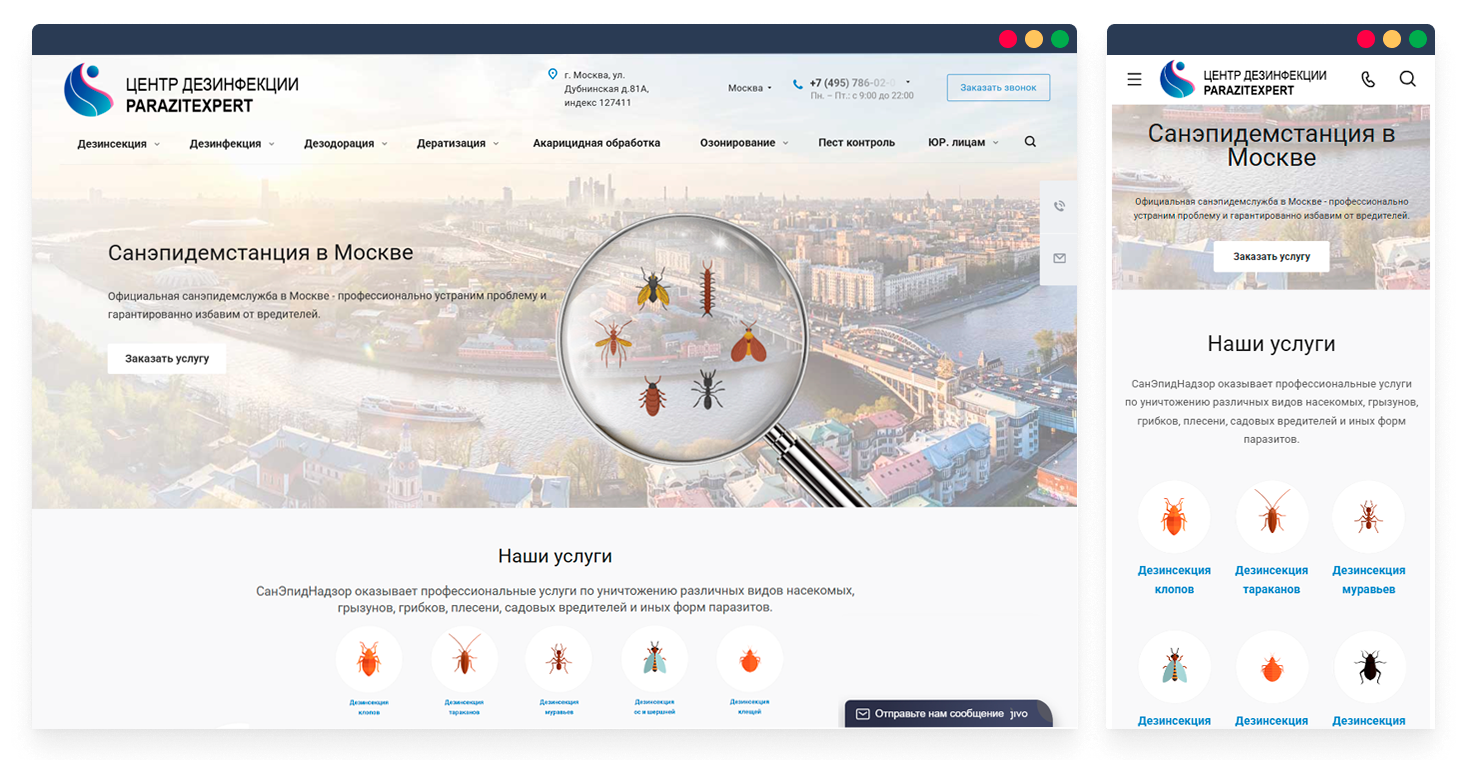The image size is (1467, 760).
Task: Open the Отправьте нам сообщение chat widget
Action: click(x=948, y=713)
